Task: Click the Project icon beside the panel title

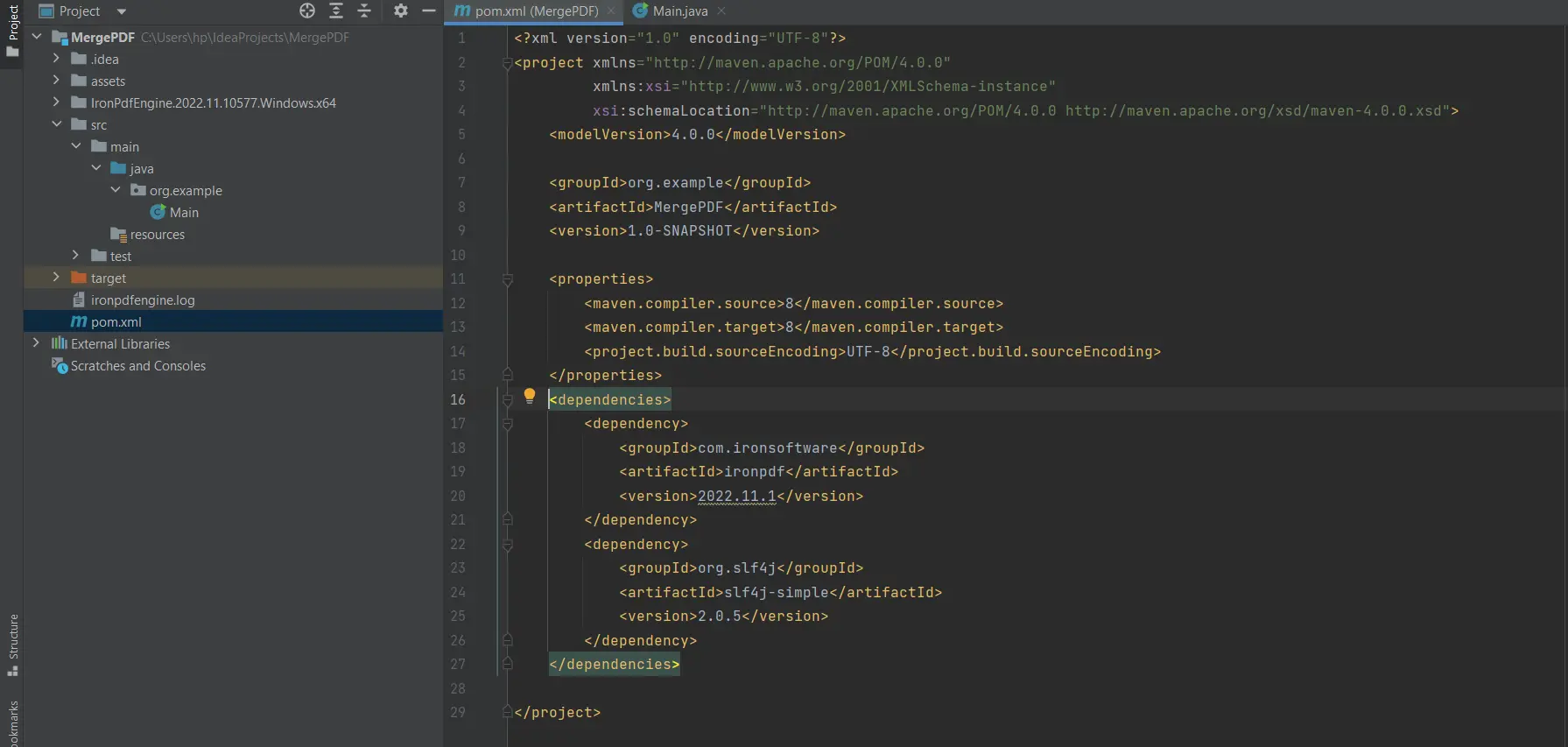Action: (x=46, y=11)
